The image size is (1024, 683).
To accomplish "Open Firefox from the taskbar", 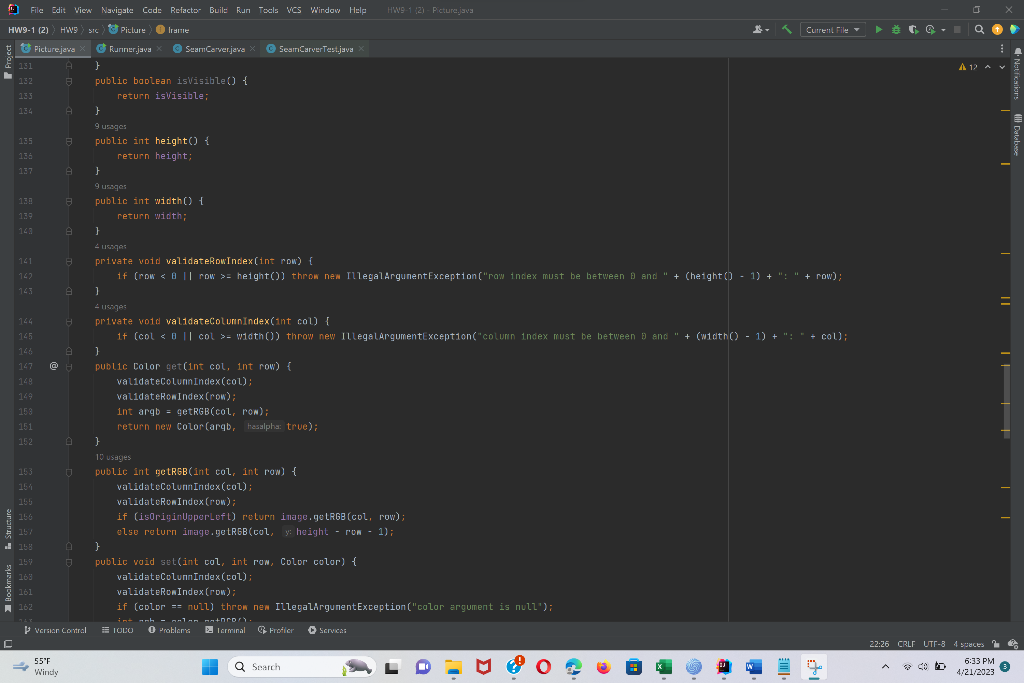I will click(x=603, y=667).
